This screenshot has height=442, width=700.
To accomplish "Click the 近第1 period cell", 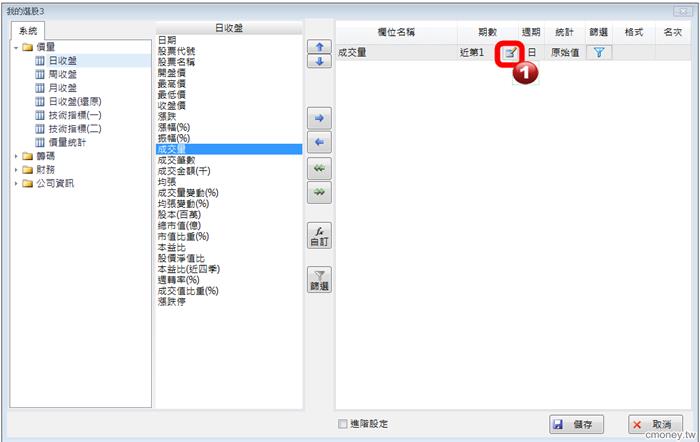I will point(472,53).
